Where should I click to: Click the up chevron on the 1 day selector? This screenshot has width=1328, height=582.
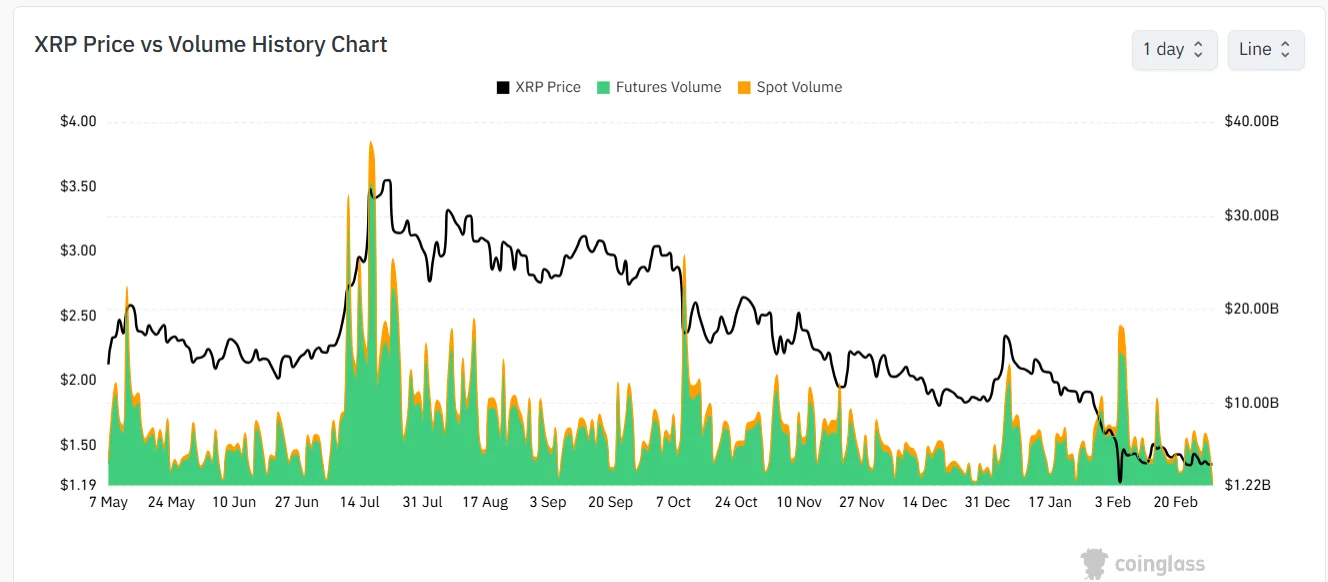point(1198,44)
